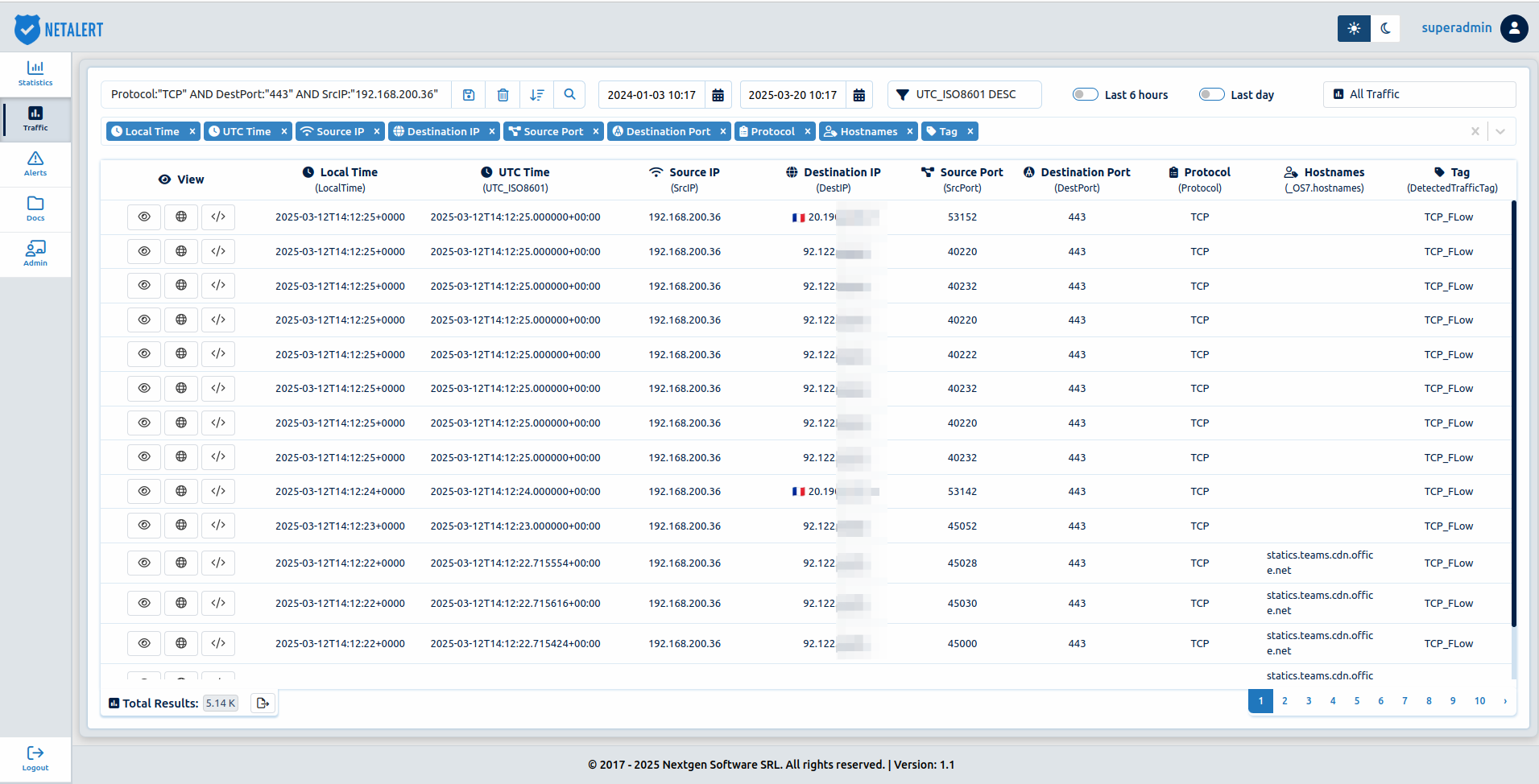Open globe lookup for source port 45030 row

pyautogui.click(x=181, y=603)
